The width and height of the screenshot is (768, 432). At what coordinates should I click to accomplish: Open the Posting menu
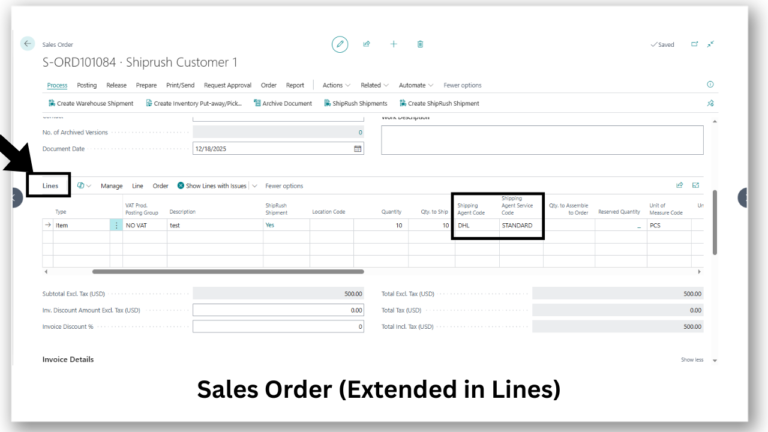pos(87,85)
